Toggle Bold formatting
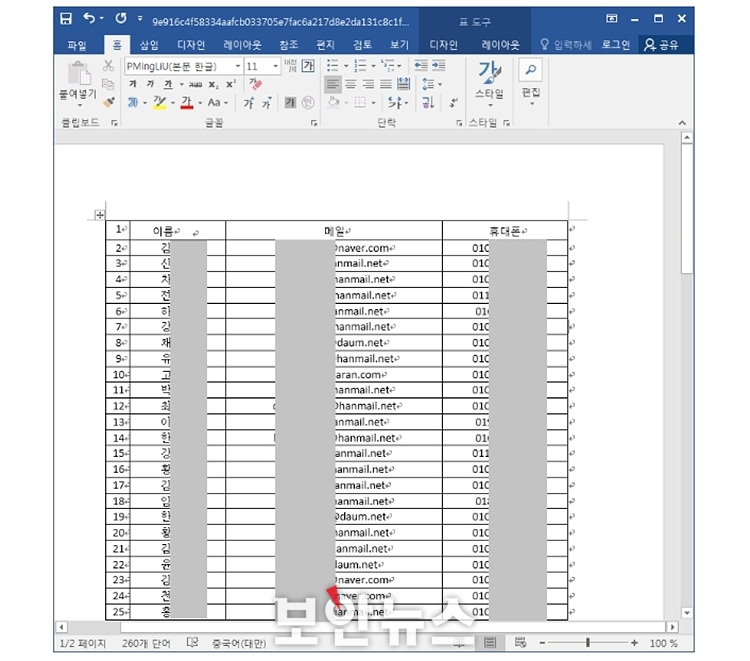Viewport: 750px width, 661px height. 133,84
